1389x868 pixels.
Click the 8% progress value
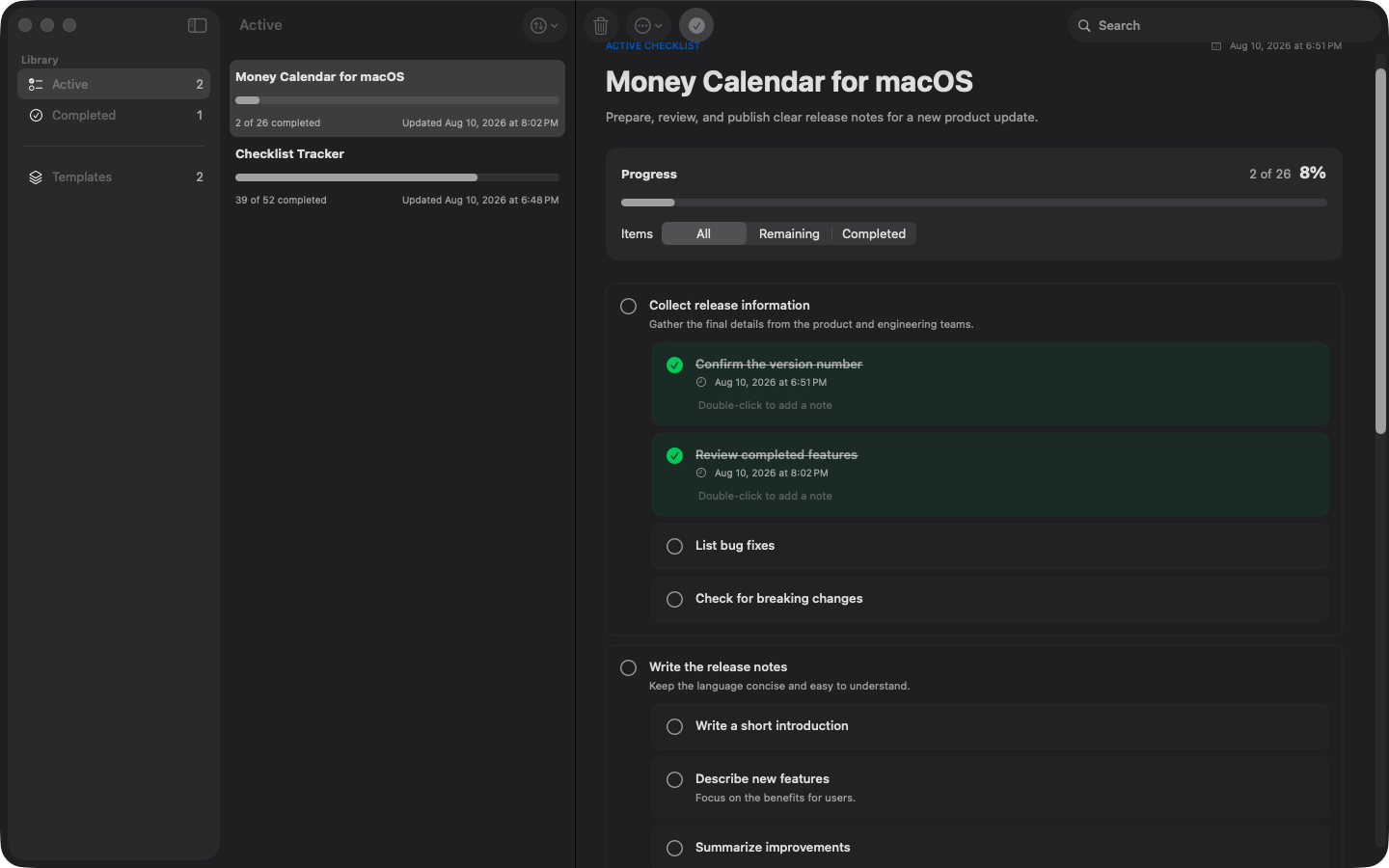1313,173
